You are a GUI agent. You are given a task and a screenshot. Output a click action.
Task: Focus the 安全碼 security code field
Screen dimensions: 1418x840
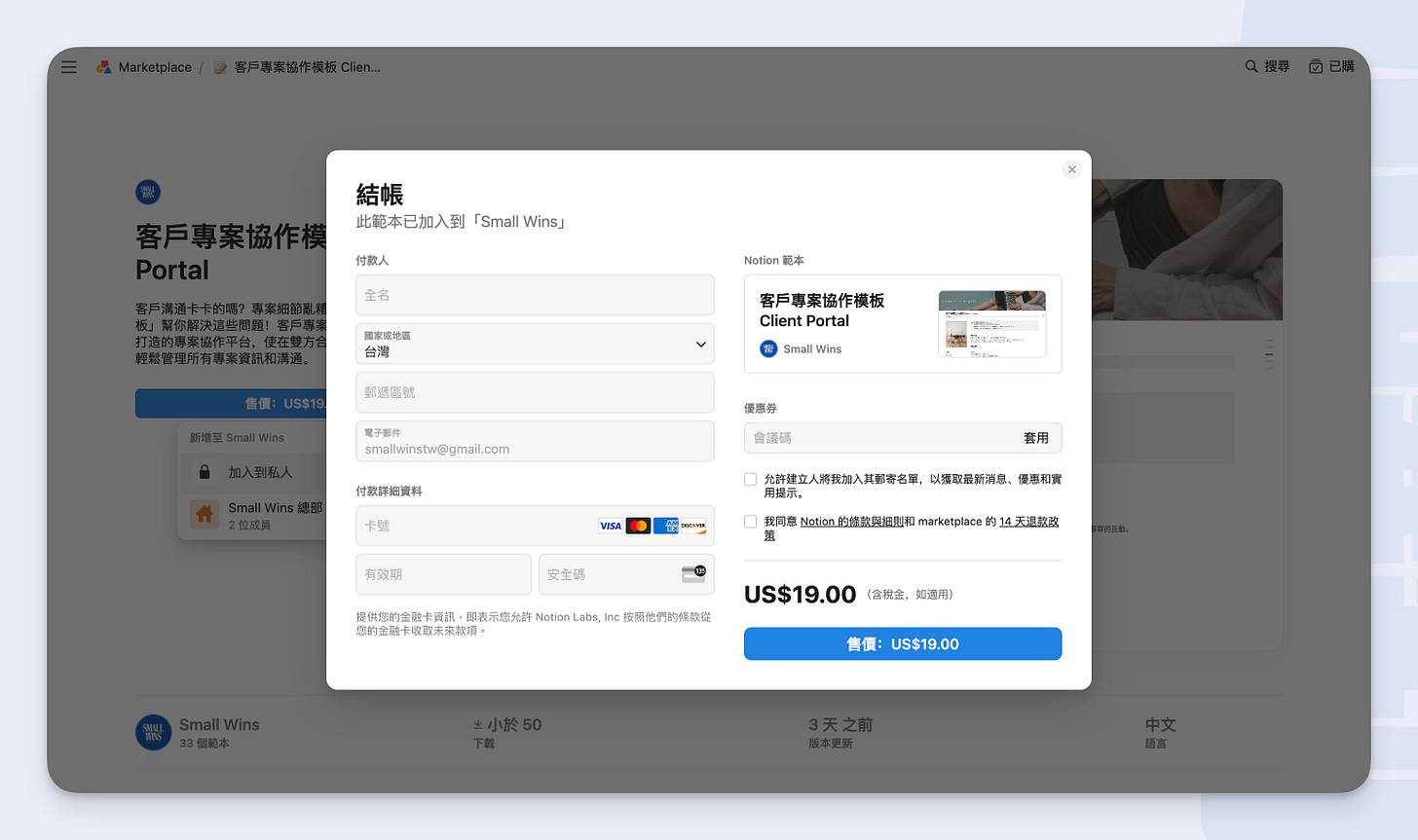pyautogui.click(x=626, y=574)
